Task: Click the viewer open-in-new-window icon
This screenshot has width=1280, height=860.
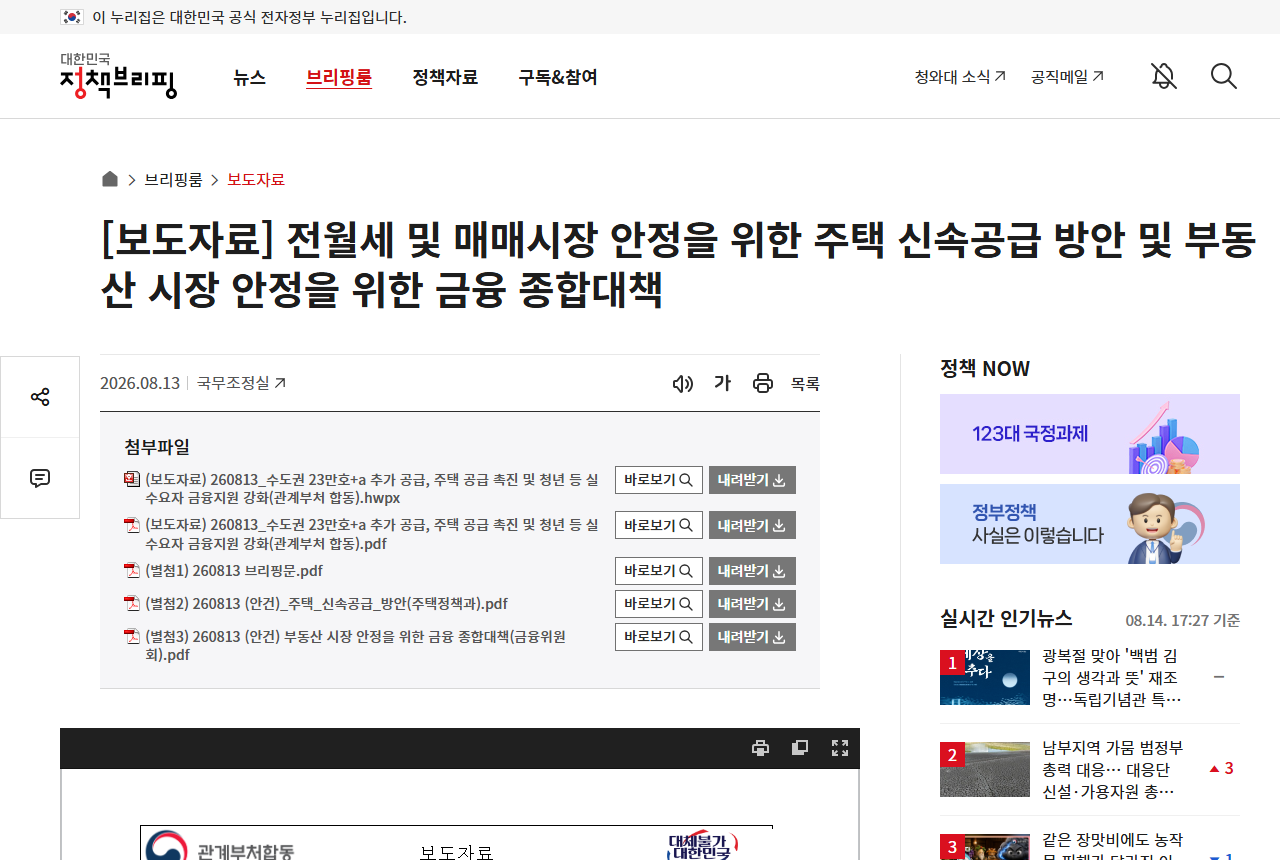Action: (800, 748)
